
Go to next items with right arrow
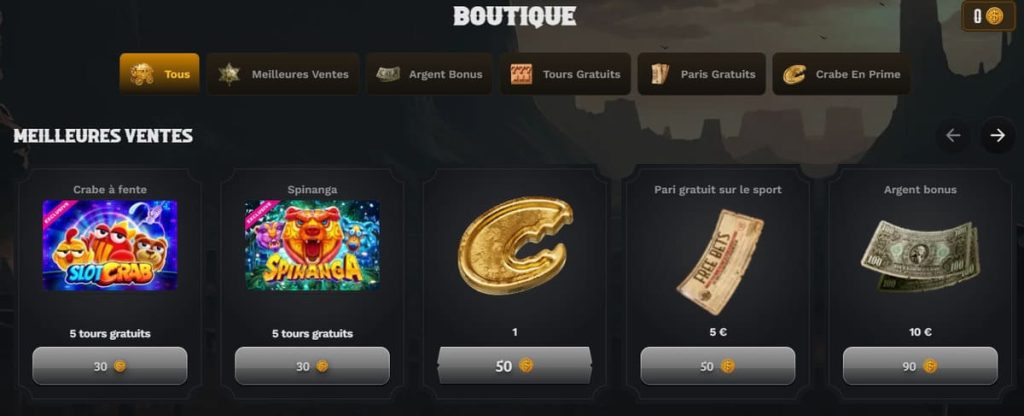coord(997,135)
